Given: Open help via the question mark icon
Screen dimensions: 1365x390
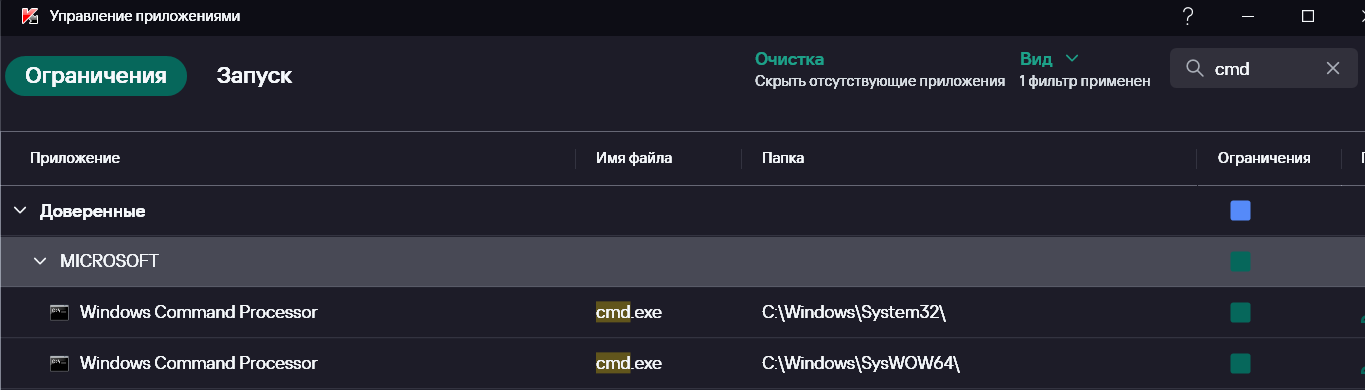Looking at the screenshot, I should click(1188, 16).
